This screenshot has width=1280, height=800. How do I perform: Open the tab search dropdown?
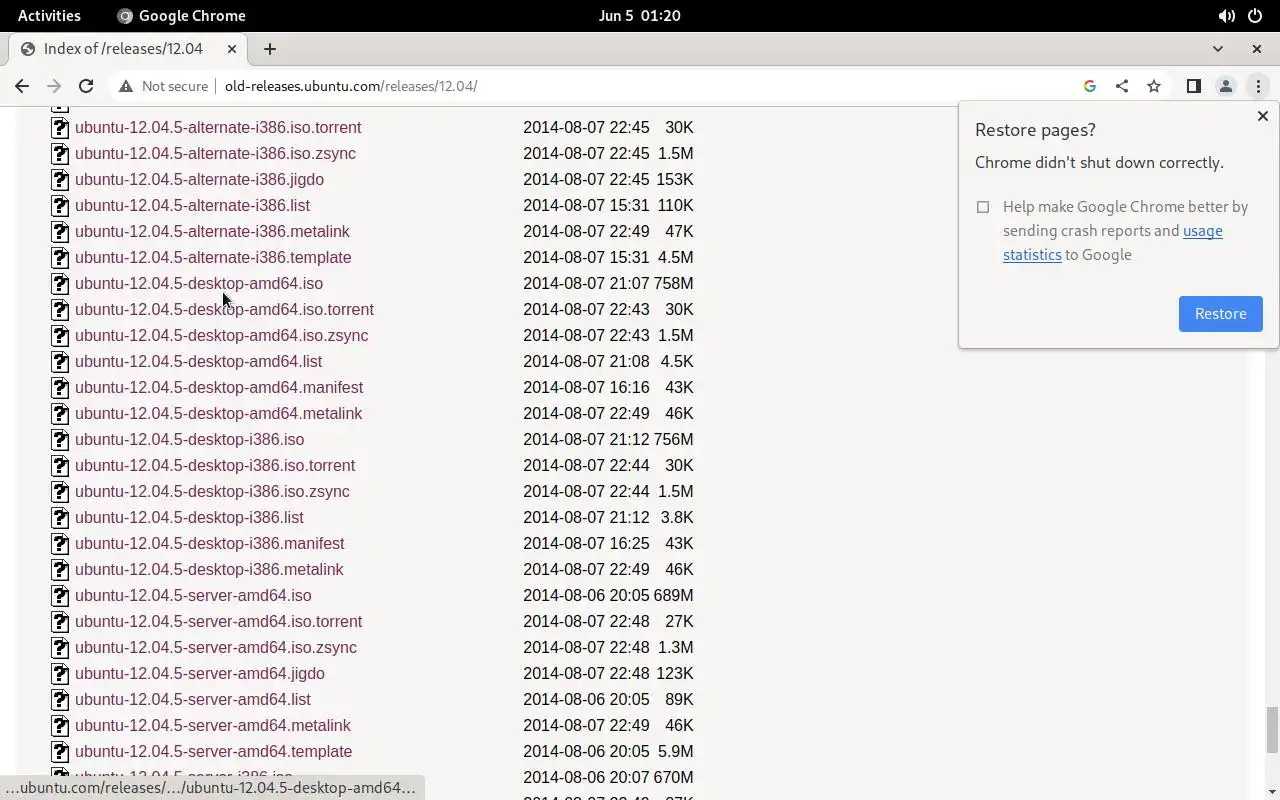tap(1217, 48)
